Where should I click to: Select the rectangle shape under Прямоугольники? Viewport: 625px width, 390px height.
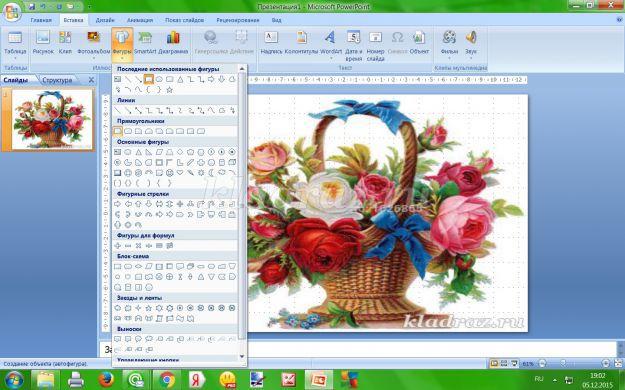[x=118, y=131]
